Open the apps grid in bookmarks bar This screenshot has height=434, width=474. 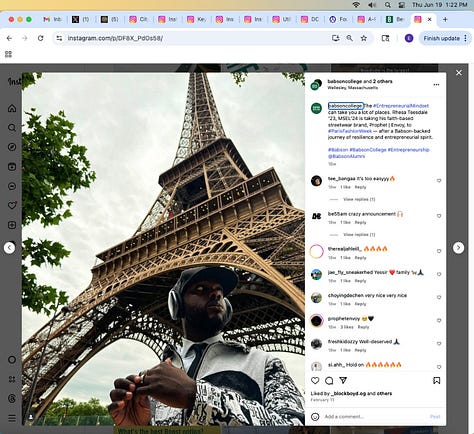tap(9, 54)
